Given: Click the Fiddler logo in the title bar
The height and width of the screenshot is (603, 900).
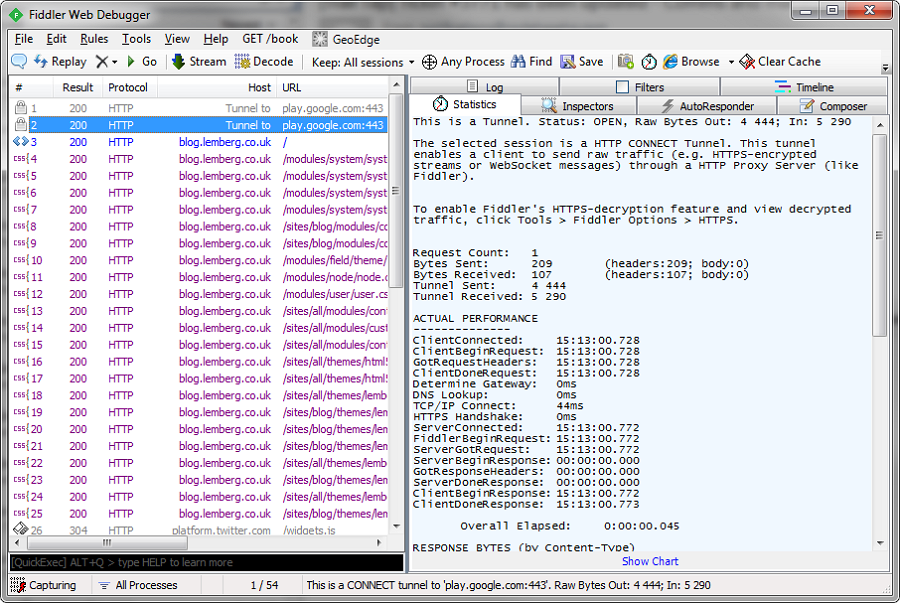Looking at the screenshot, I should [16, 15].
